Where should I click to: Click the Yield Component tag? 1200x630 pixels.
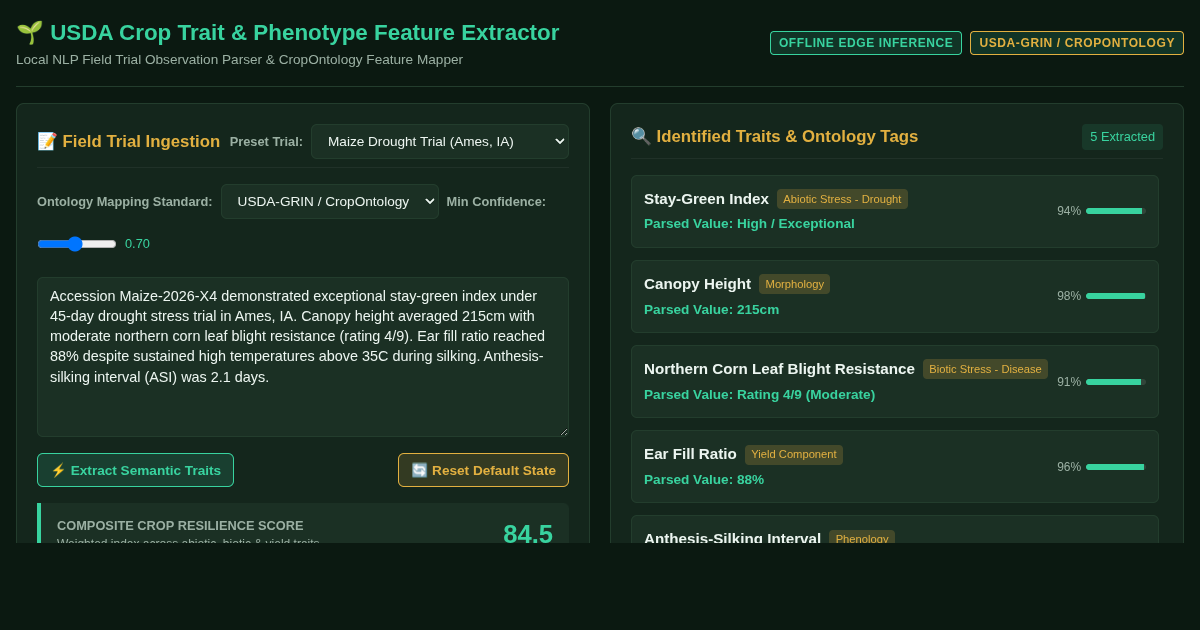(x=793, y=454)
